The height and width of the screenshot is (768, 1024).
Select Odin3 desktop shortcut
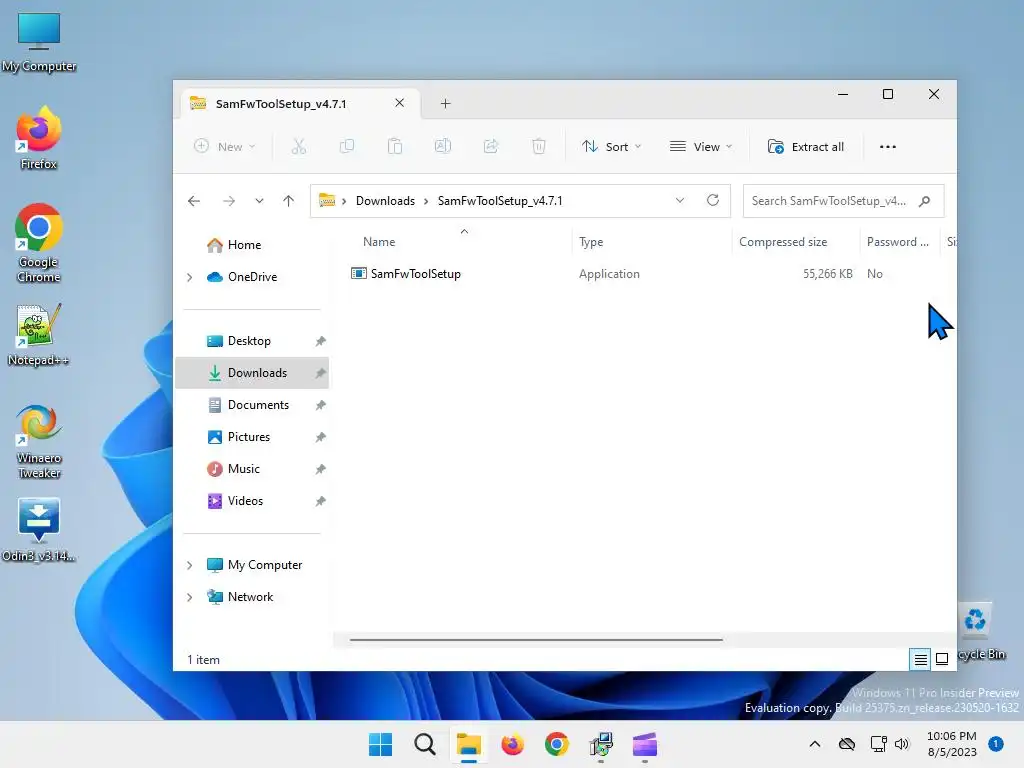click(x=39, y=530)
